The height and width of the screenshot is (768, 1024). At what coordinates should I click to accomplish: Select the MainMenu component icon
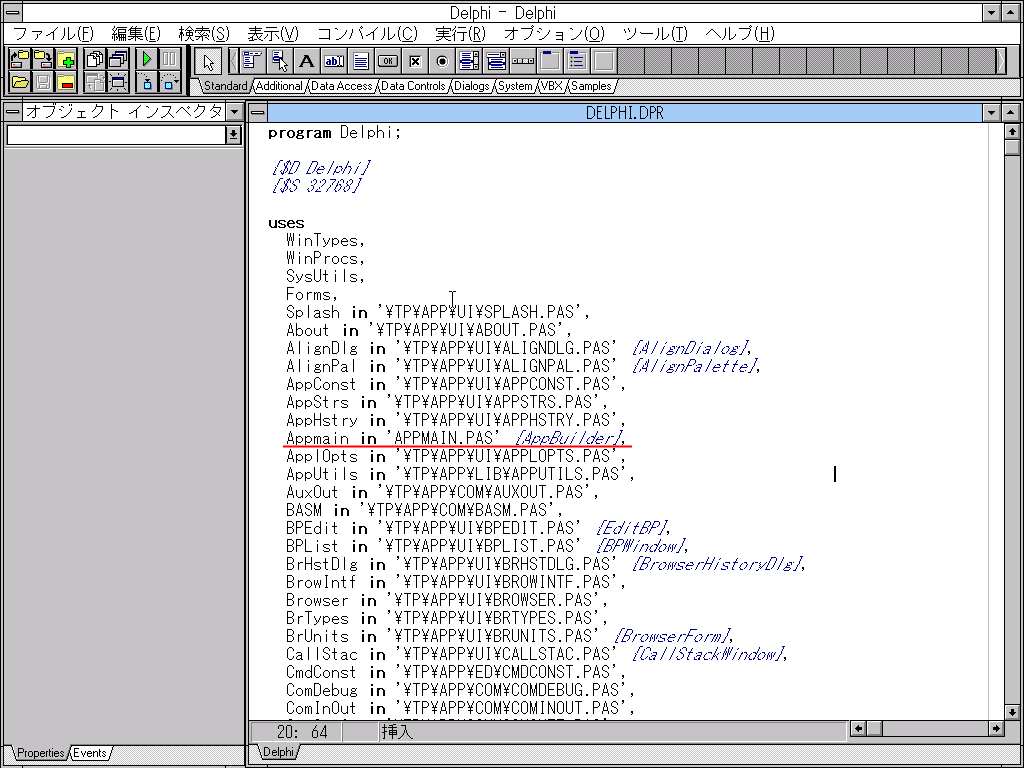pos(252,61)
